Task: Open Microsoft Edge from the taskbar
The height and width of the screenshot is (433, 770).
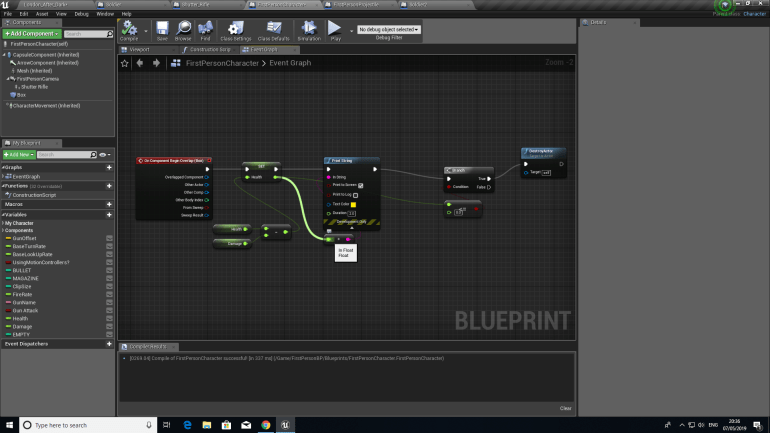Action: pos(187,425)
